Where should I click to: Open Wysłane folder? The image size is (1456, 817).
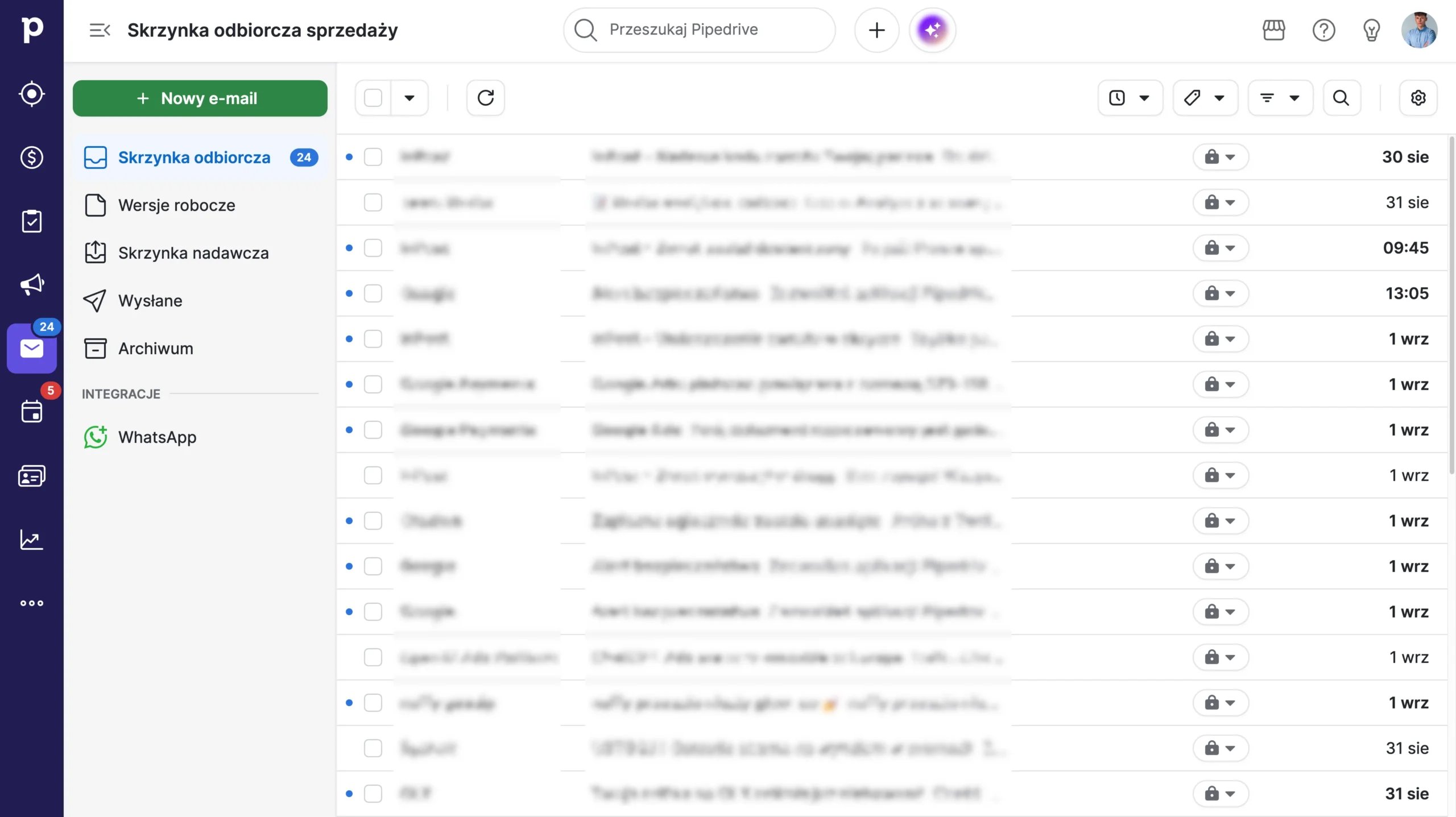pos(200,301)
